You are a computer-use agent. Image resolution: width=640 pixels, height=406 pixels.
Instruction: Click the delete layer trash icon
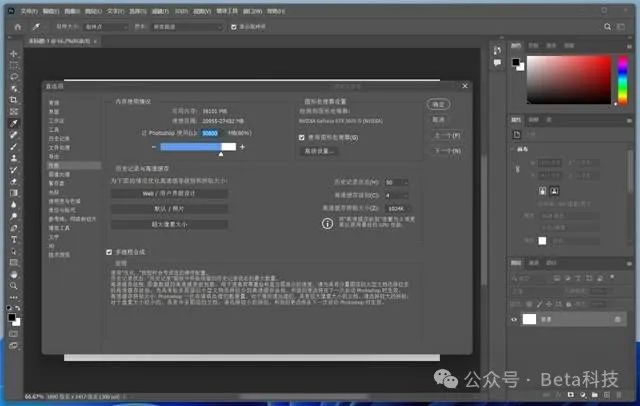(x=619, y=395)
